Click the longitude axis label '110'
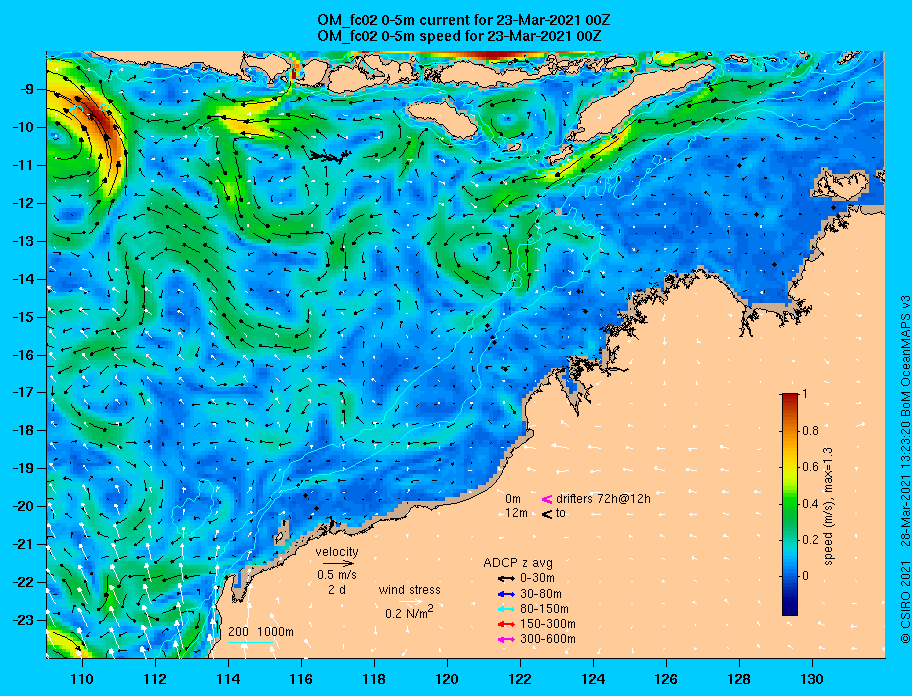 coord(82,679)
